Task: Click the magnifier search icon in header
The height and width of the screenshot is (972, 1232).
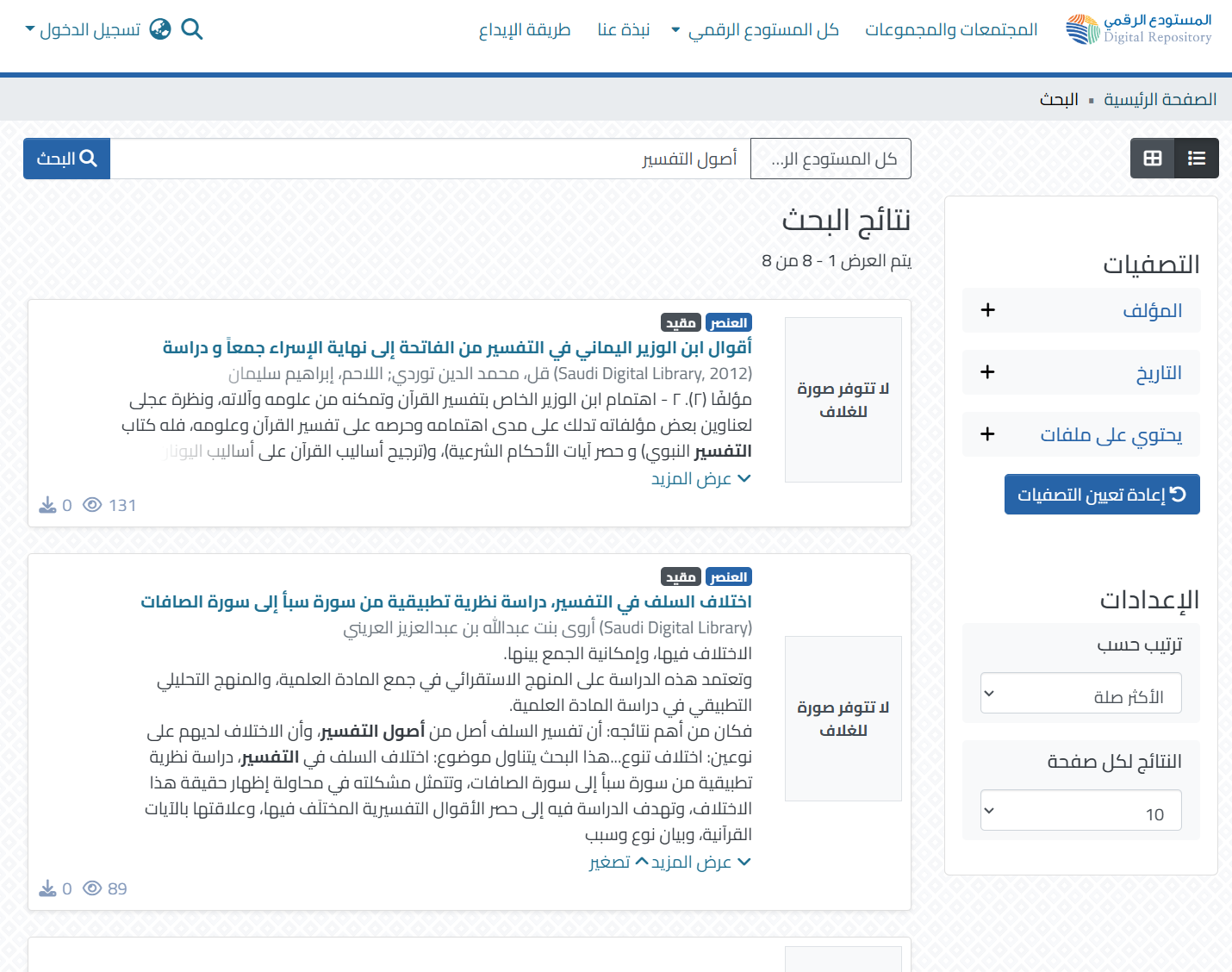Action: click(x=192, y=29)
